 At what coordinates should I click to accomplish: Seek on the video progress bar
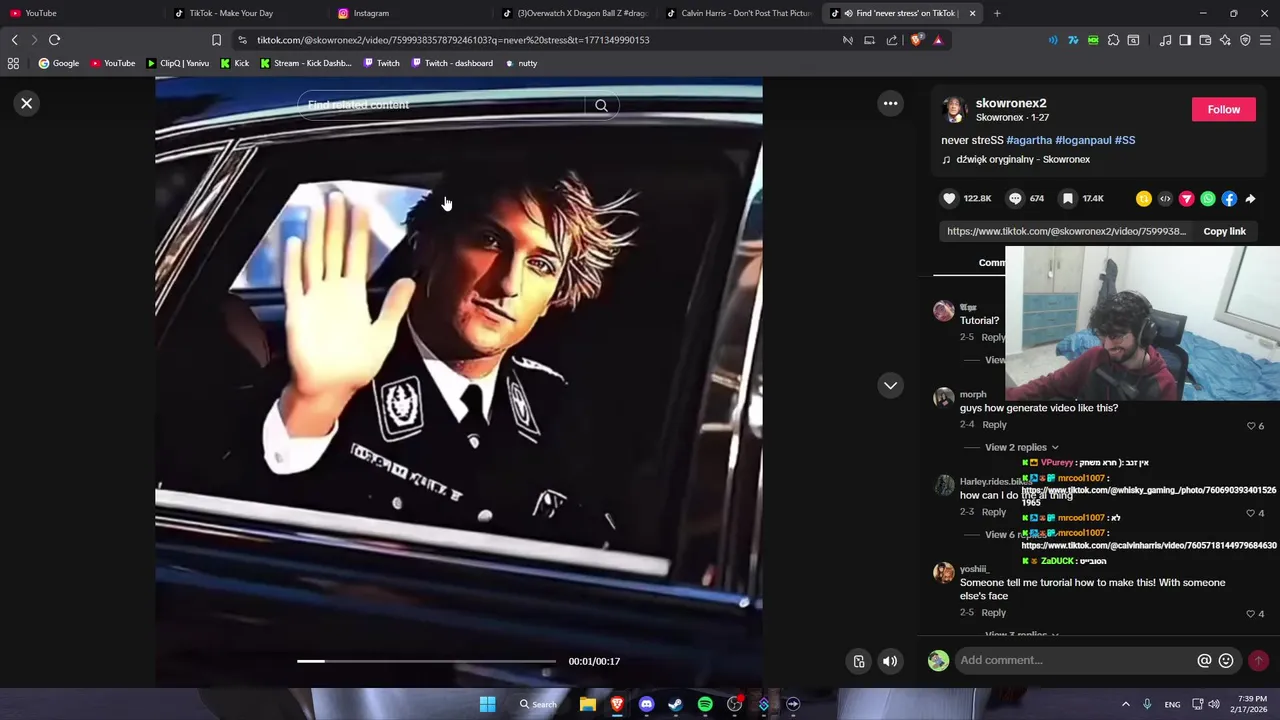426,661
